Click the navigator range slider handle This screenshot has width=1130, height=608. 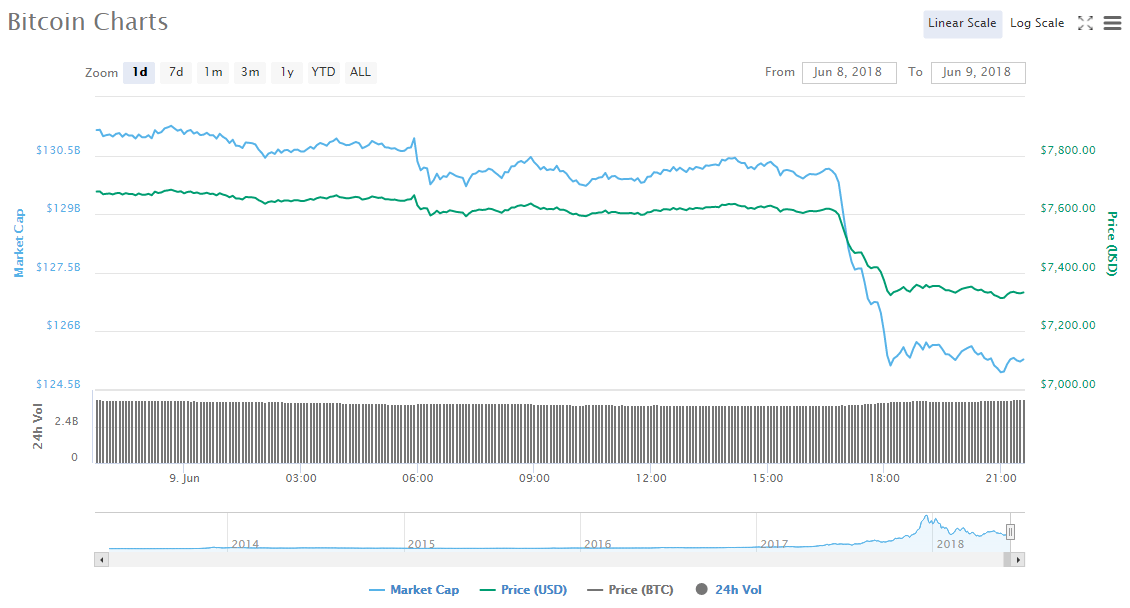pyautogui.click(x=1010, y=531)
